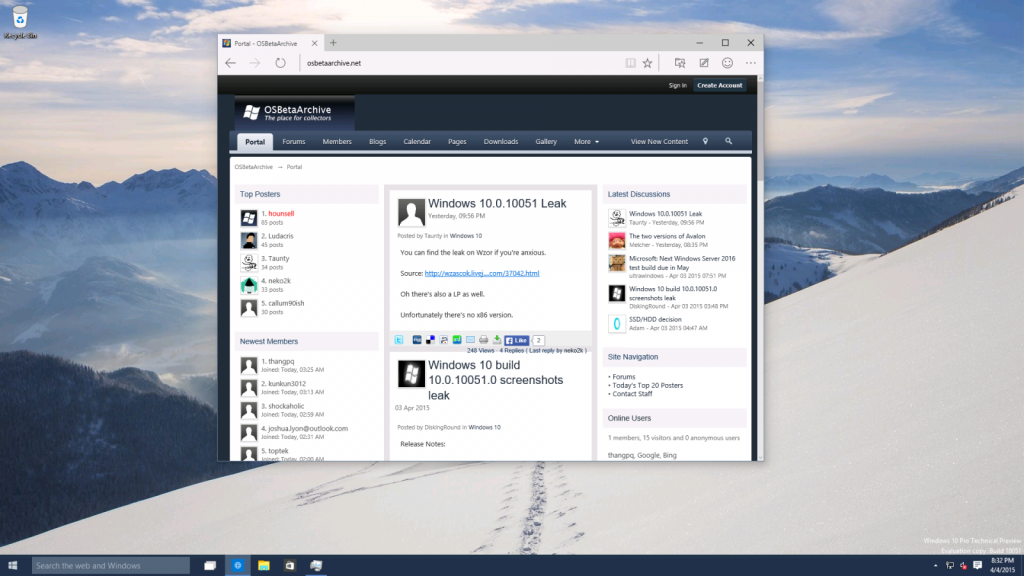Open the browser More actions ellipsis
The width and height of the screenshot is (1024, 576).
751,63
